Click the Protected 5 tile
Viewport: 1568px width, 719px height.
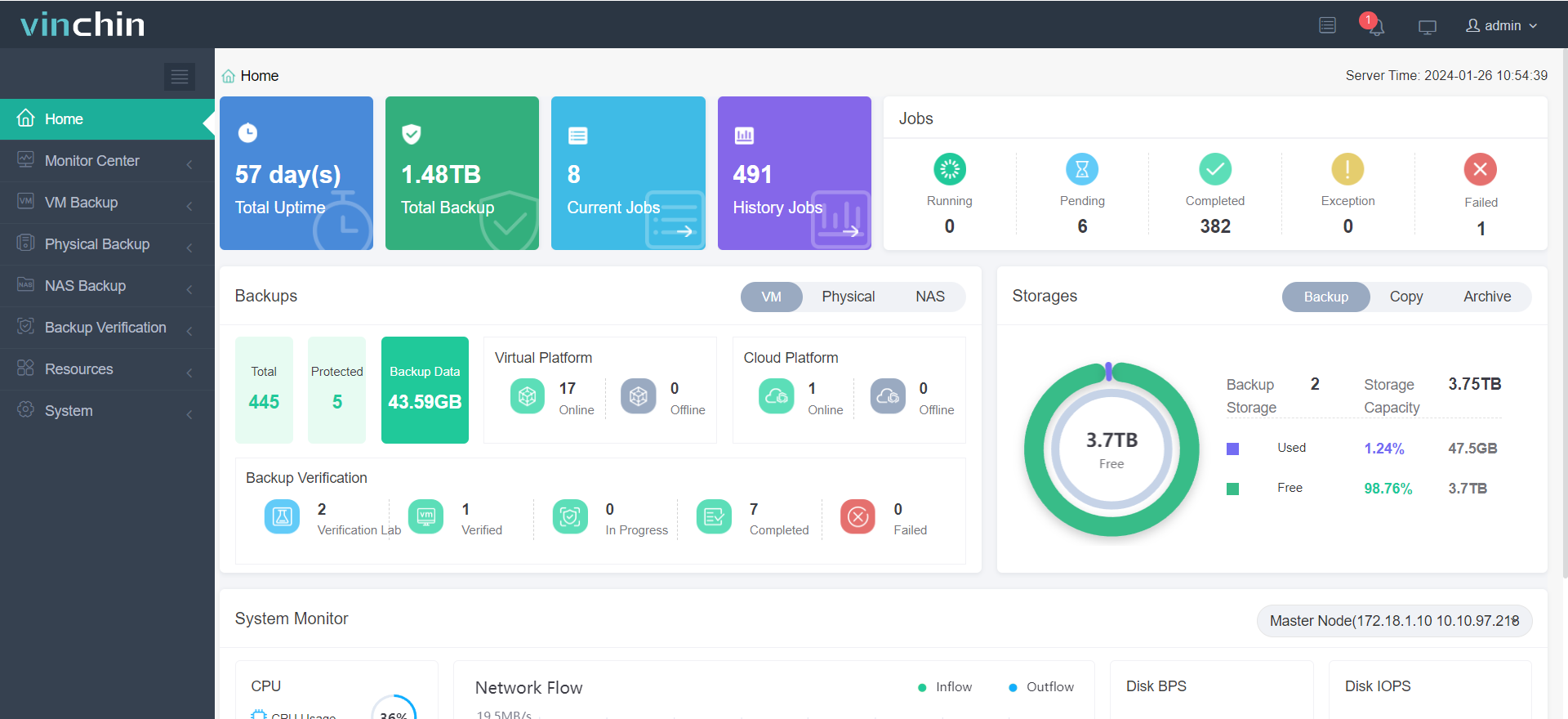click(336, 390)
